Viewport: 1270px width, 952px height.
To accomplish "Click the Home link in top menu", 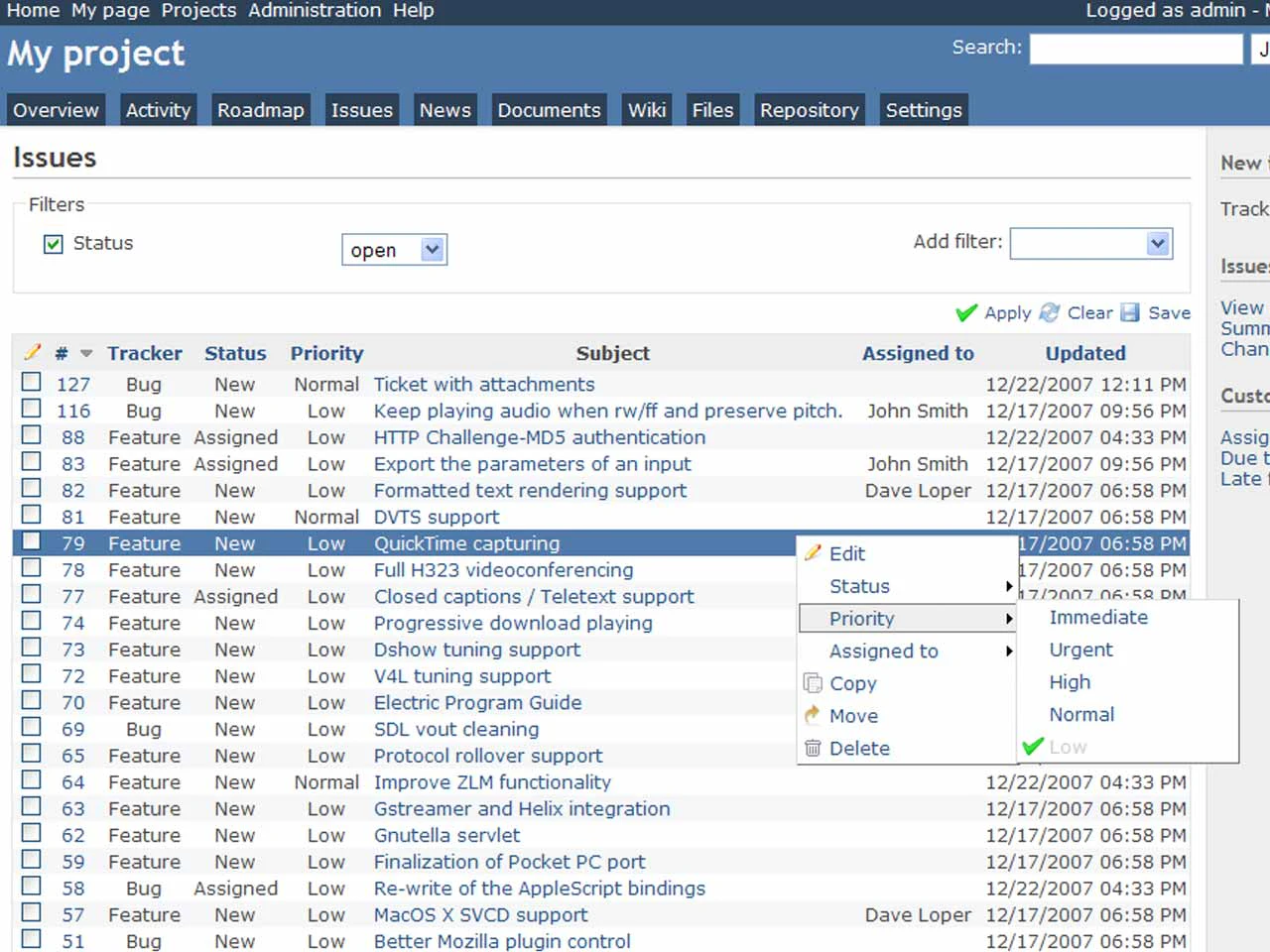I will pyautogui.click(x=34, y=10).
